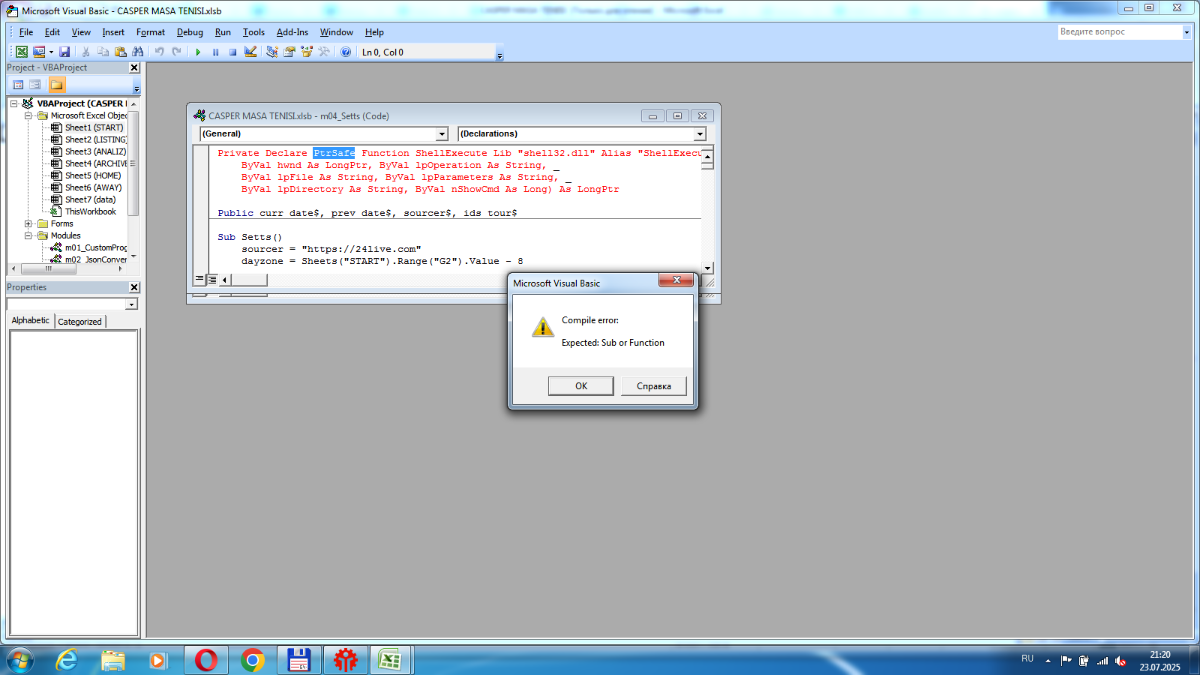Open the Object Browser toolbar icon
Viewport: 1200px width, 675px height.
point(306,52)
